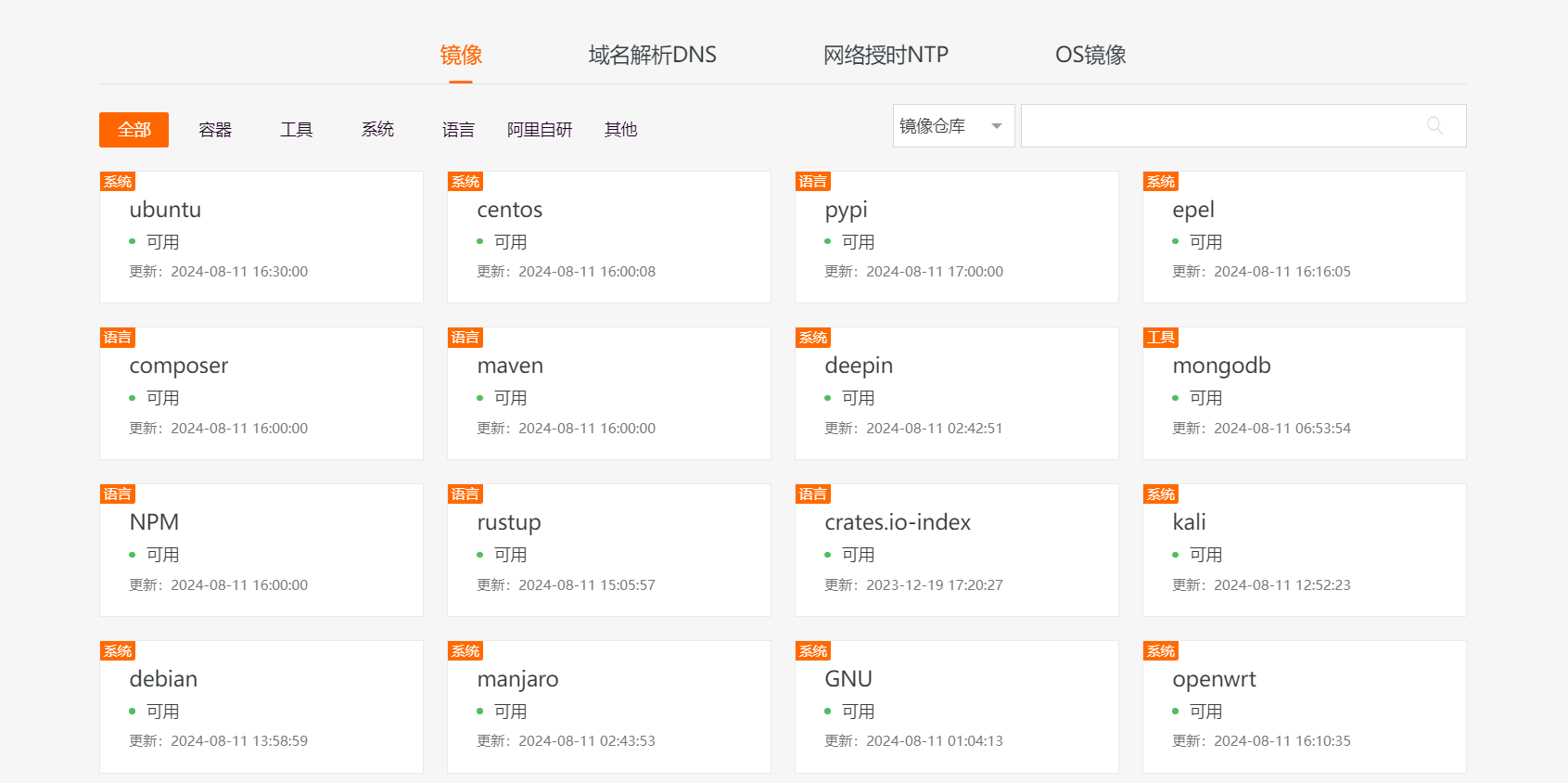Click the 系统 tag on ubuntu card
1568x783 pixels.
pos(118,182)
